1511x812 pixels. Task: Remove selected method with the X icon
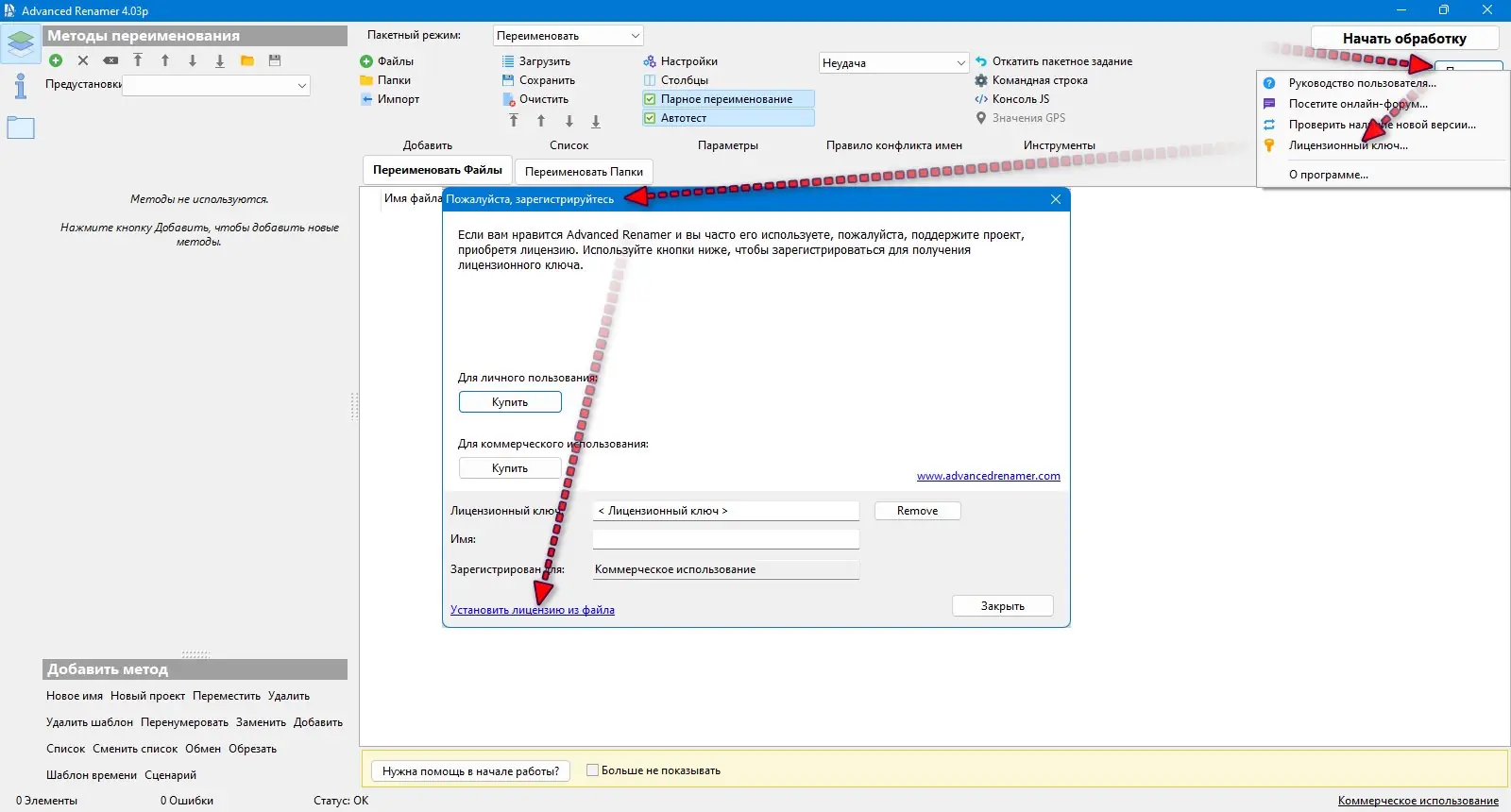(83, 60)
